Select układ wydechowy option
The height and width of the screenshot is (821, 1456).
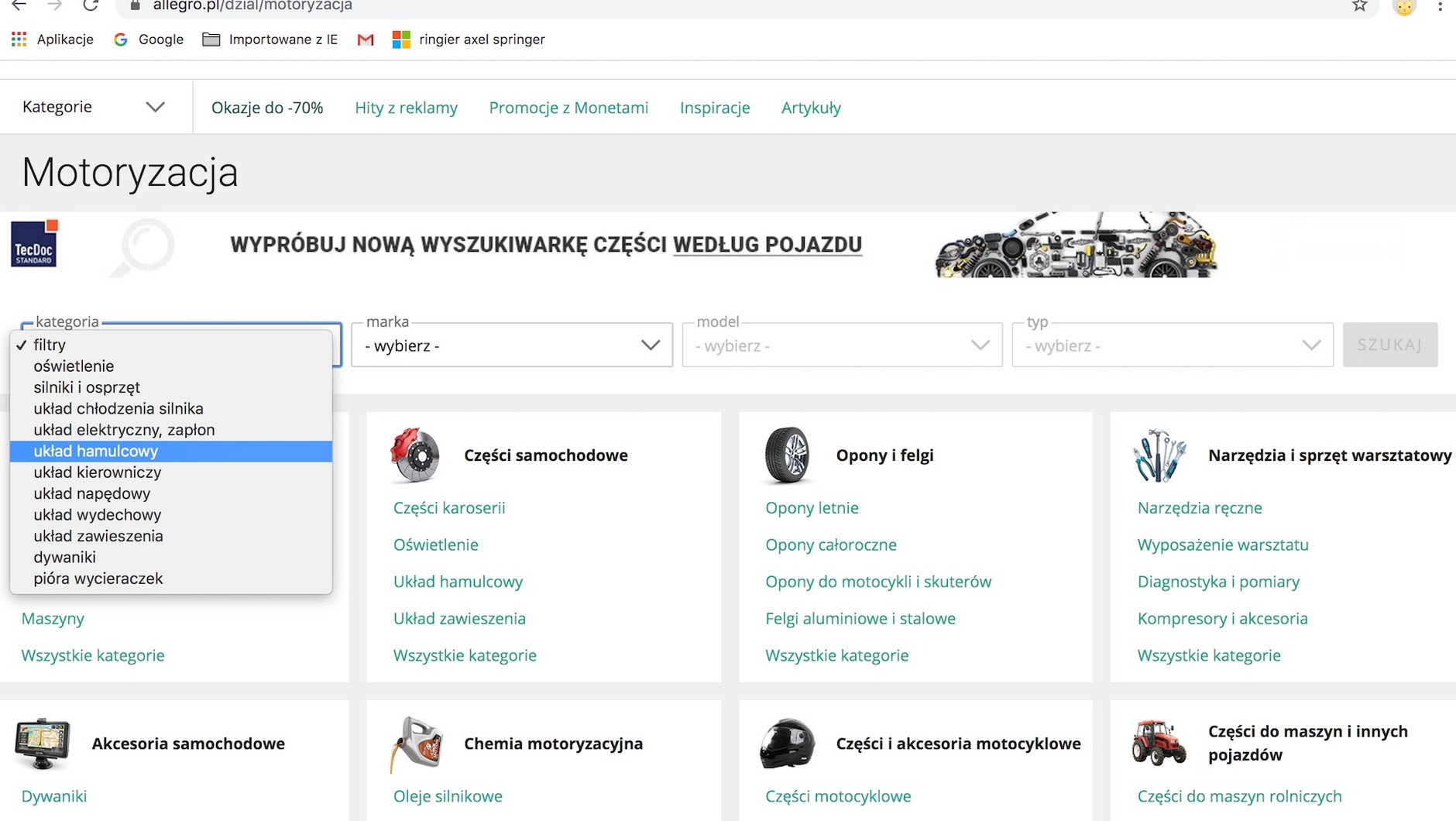[170, 515]
